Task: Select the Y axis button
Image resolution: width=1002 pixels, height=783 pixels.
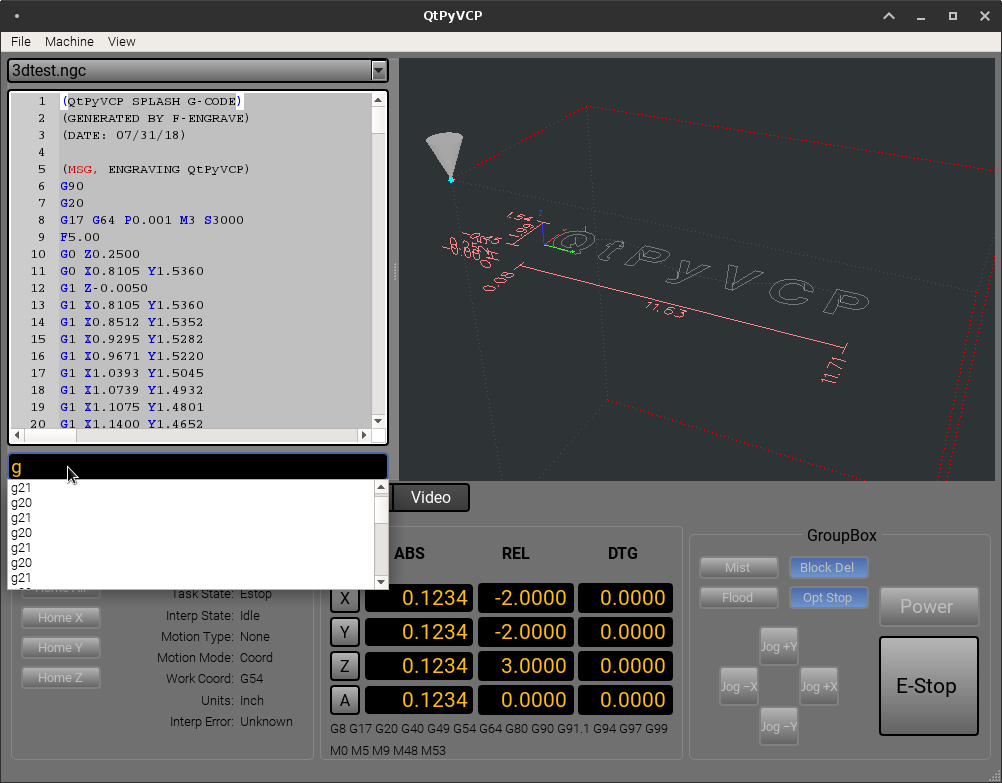Action: 345,632
